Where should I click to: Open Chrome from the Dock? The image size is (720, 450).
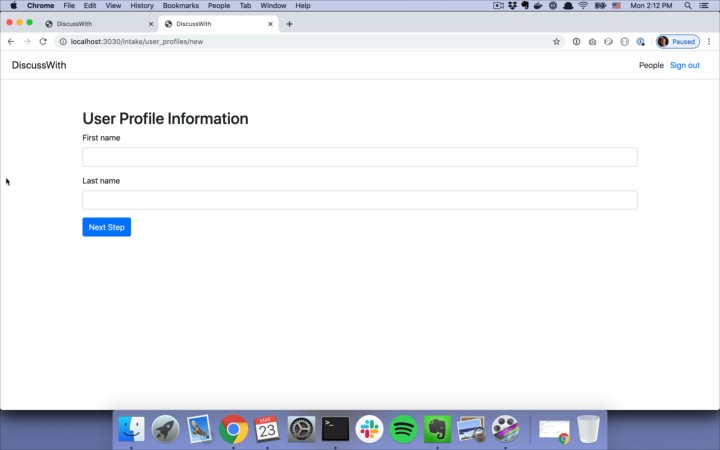[233, 429]
